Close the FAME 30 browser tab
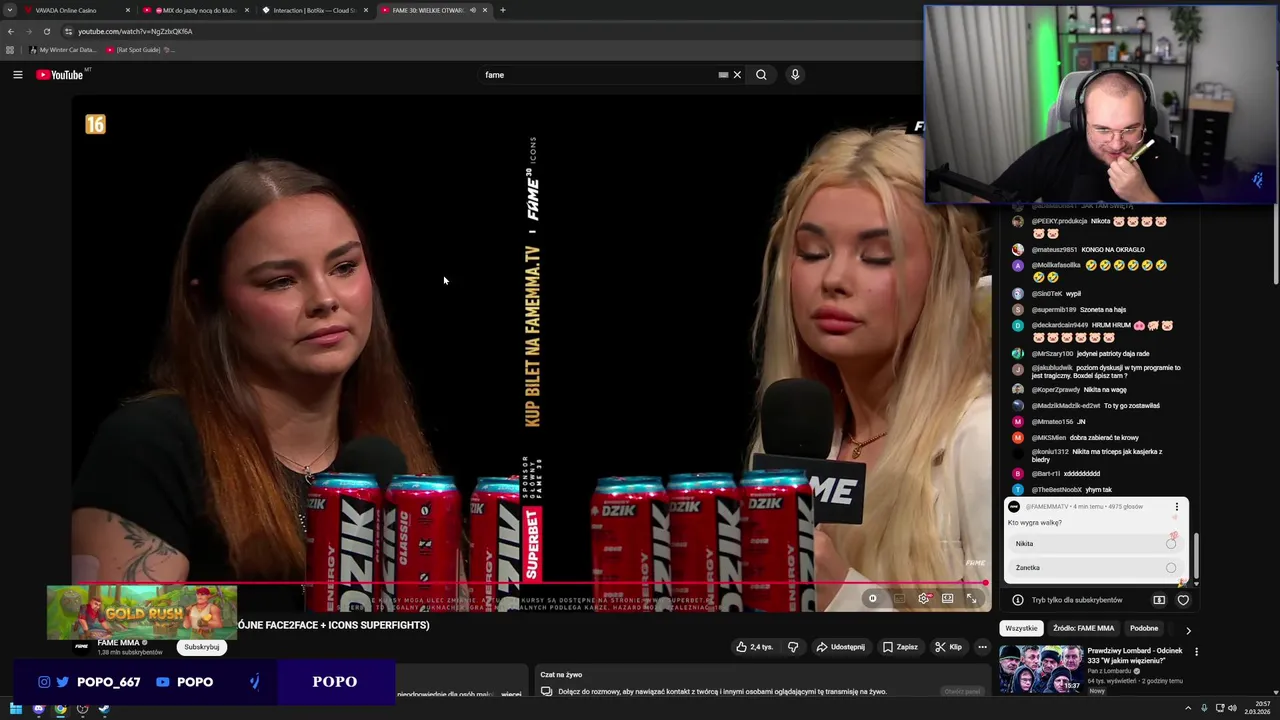This screenshot has height=720, width=1280. 485,10
